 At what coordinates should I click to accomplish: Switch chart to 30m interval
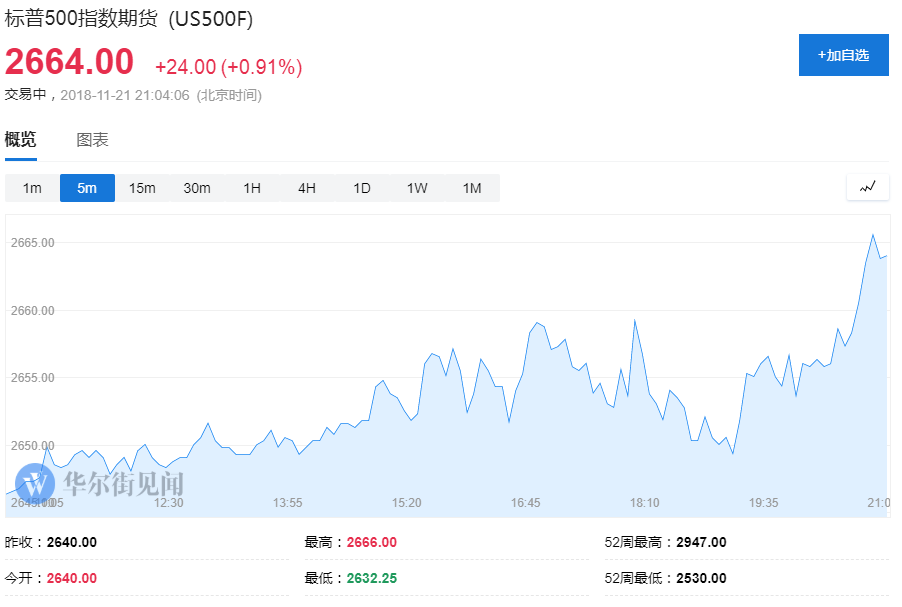(x=197, y=188)
